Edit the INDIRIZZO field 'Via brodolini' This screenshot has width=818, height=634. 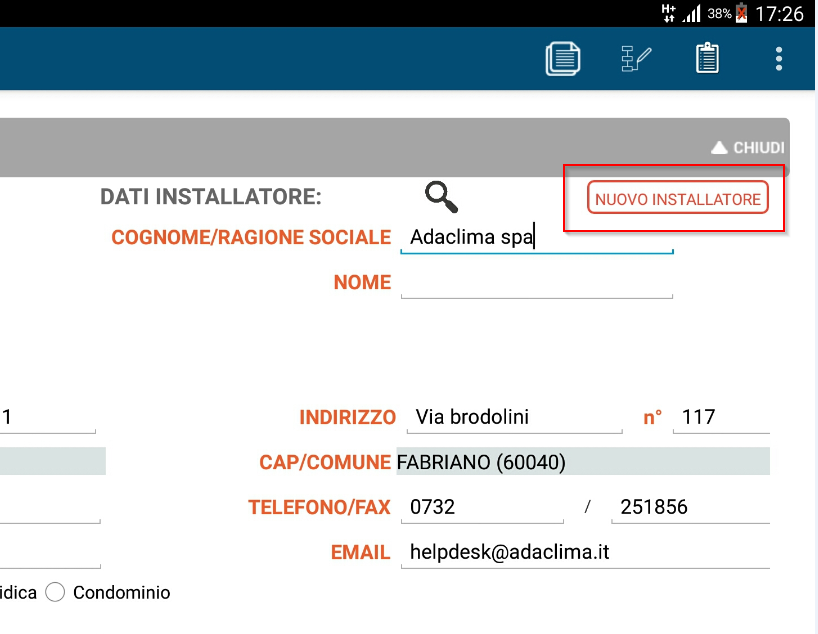click(x=514, y=417)
